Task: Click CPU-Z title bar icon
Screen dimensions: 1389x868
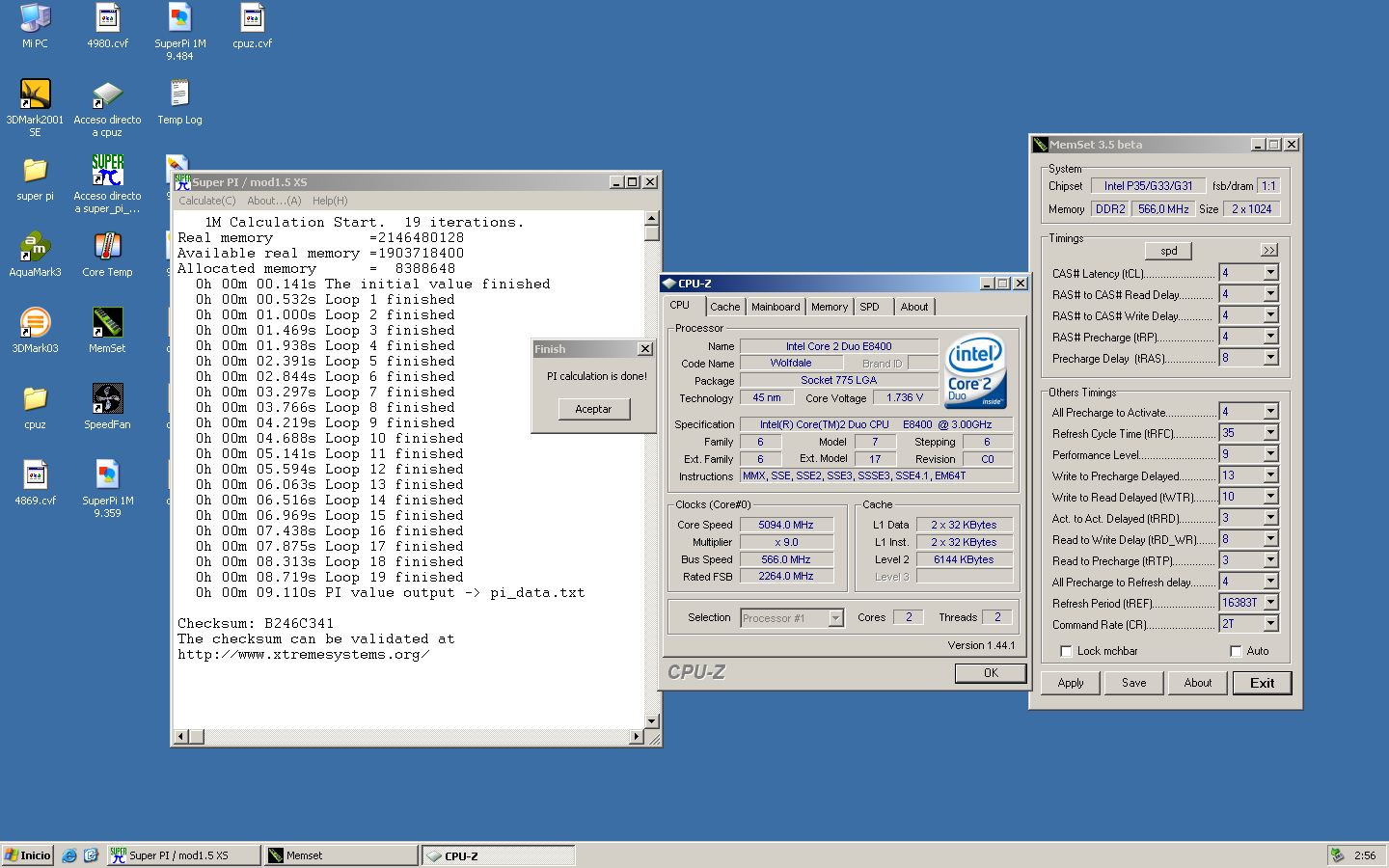Action: tap(669, 284)
